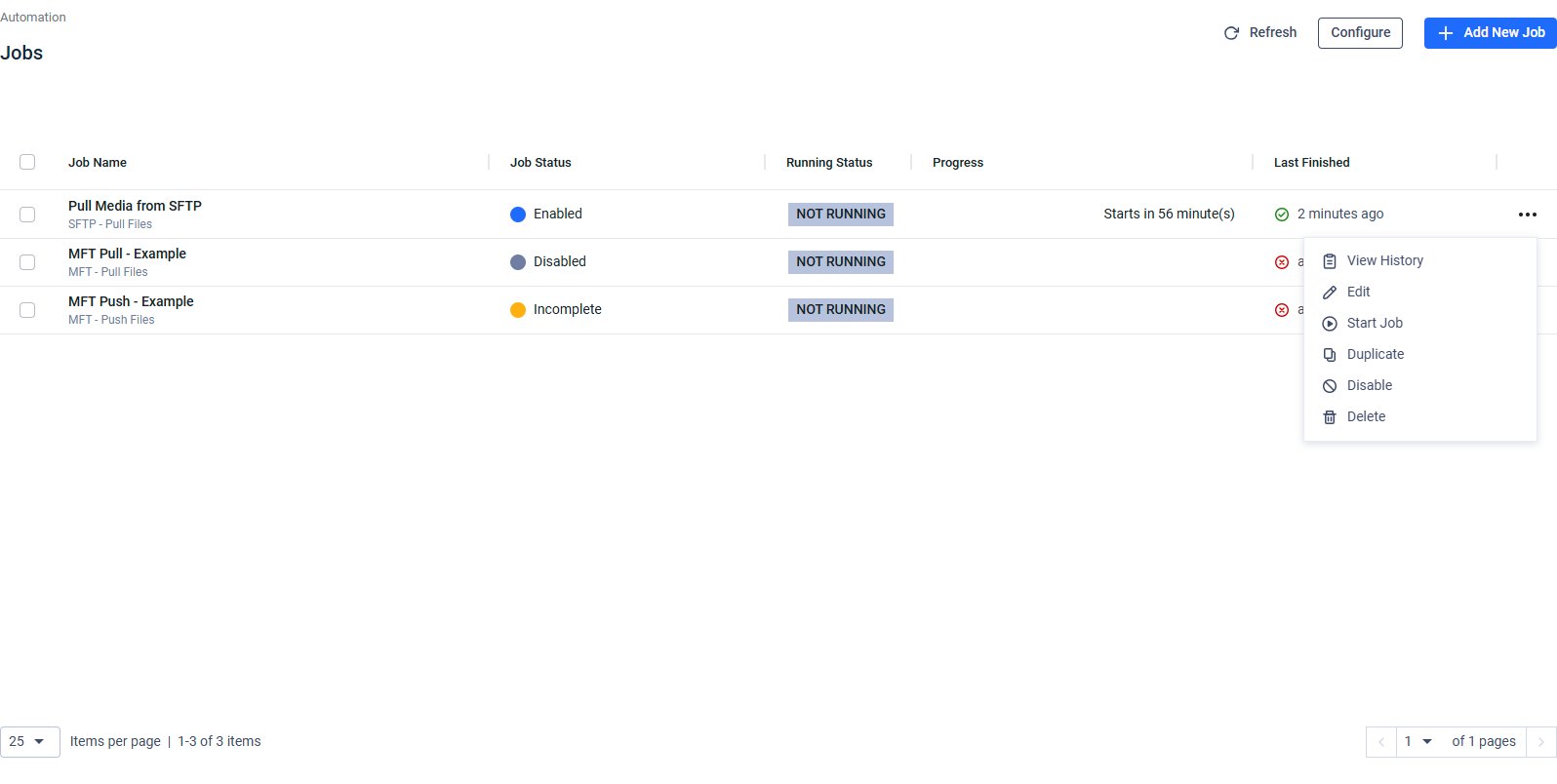The width and height of the screenshot is (1557, 784).
Task: Click the '1-3 of 3 items' text
Action: 220,742
